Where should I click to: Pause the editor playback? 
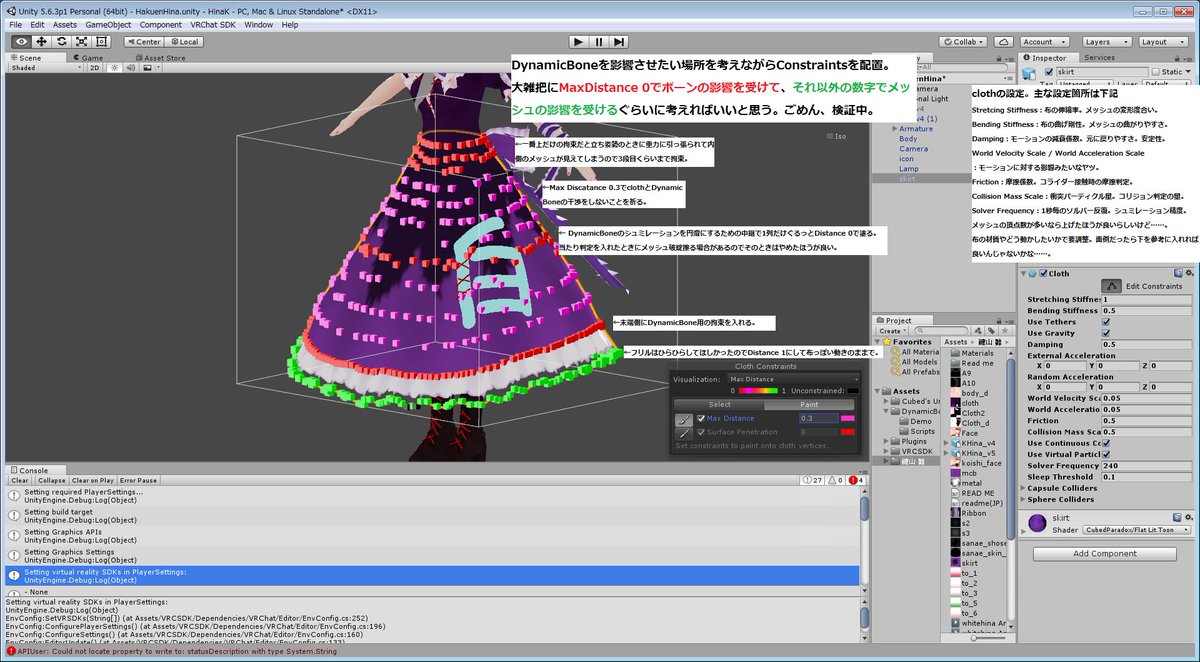(599, 42)
